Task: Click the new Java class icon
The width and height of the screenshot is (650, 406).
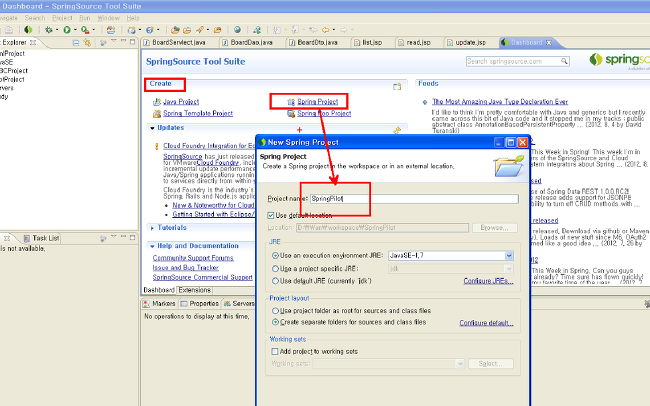Action: (x=150, y=30)
